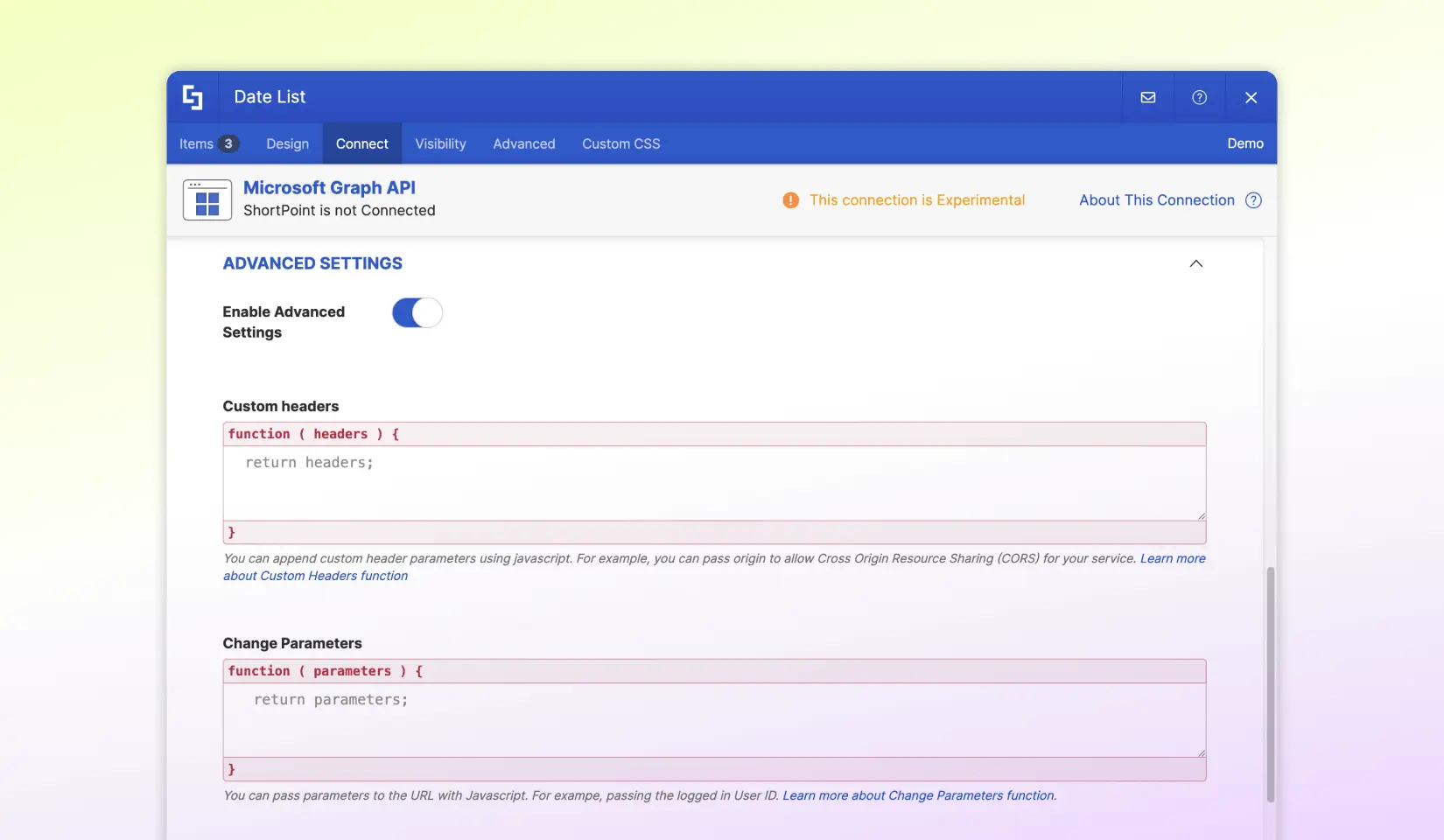Click the Microsoft Graph API grid icon
The image size is (1444, 840).
pyautogui.click(x=207, y=200)
